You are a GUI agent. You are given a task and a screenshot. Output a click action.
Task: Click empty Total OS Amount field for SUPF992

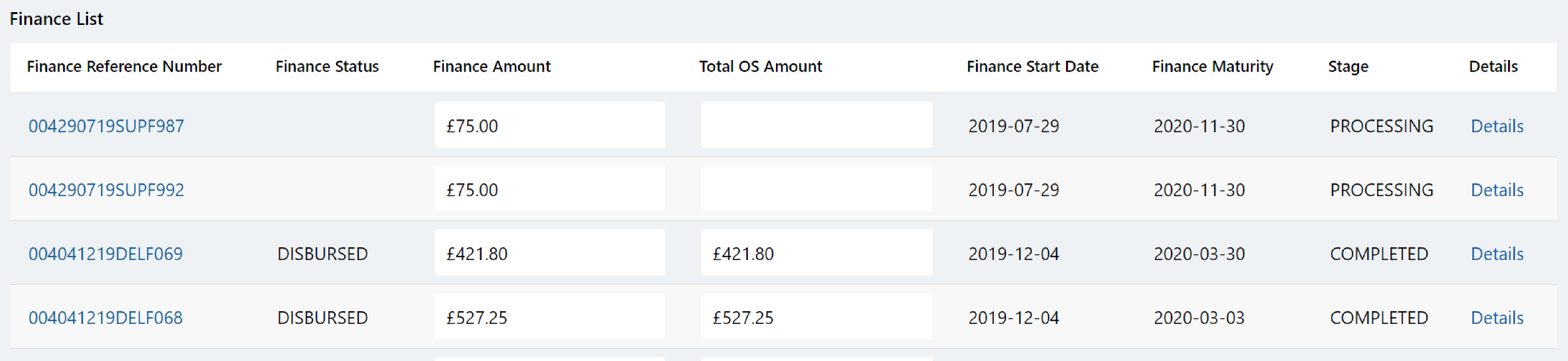point(816,189)
